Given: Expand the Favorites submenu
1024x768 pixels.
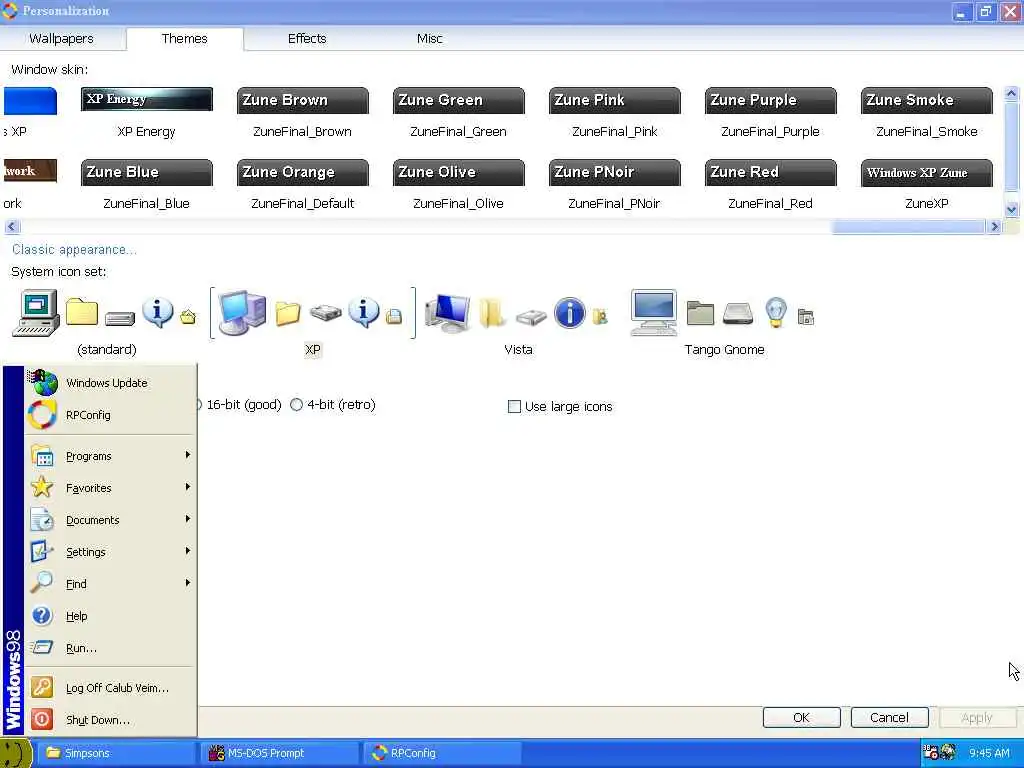Looking at the screenshot, I should coord(111,488).
